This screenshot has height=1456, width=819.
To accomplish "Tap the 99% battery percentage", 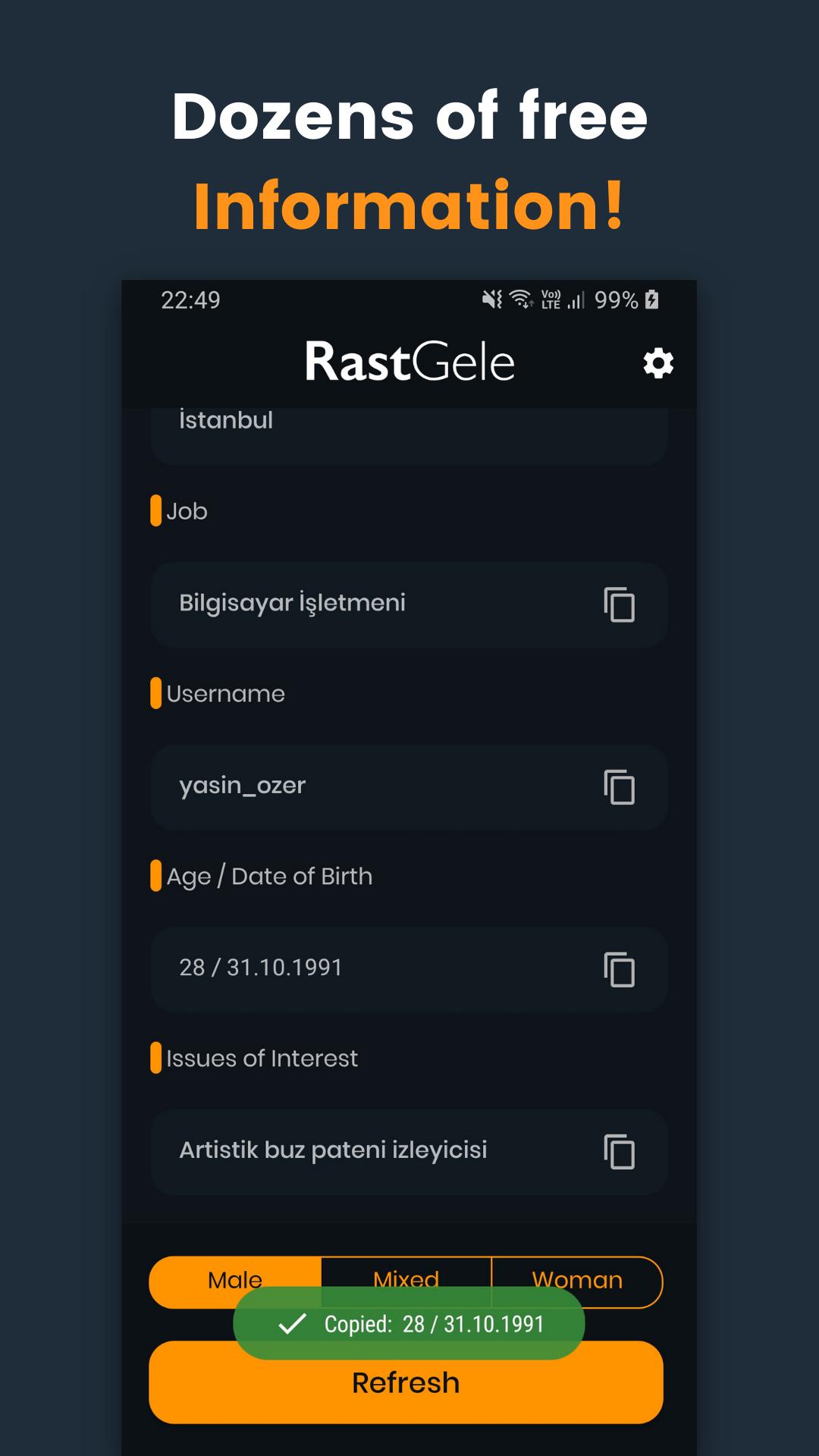I will pos(616,300).
